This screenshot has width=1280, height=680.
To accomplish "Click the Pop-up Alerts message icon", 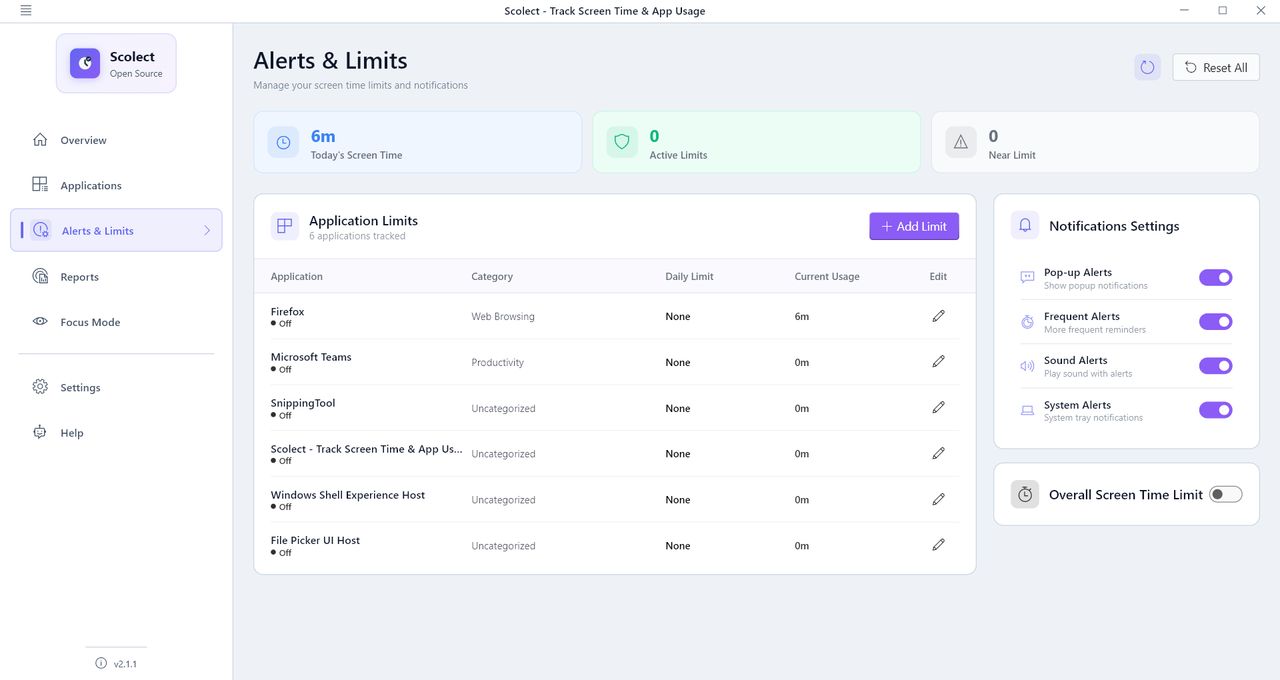I will coord(1027,278).
